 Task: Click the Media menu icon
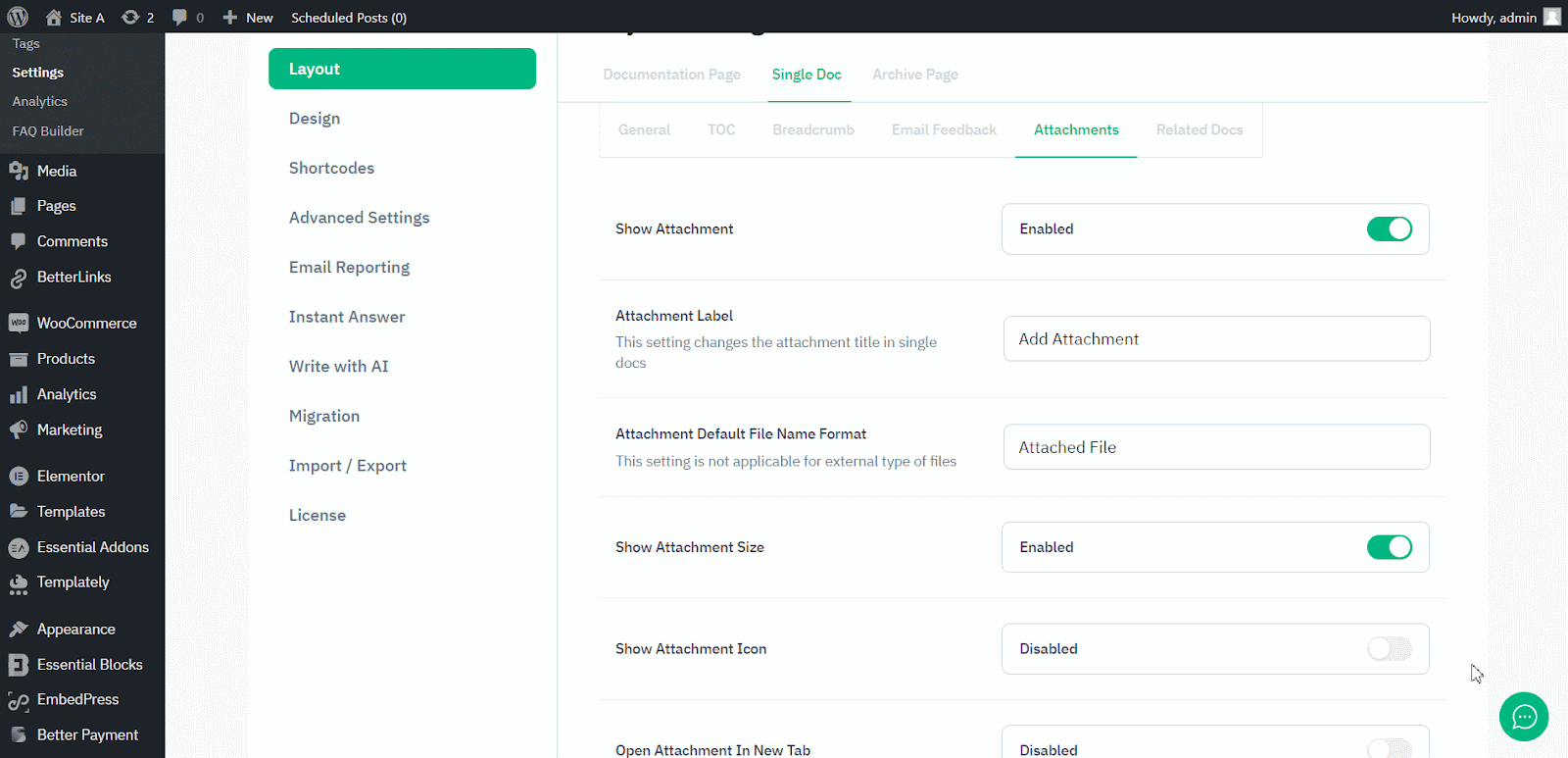pos(19,171)
